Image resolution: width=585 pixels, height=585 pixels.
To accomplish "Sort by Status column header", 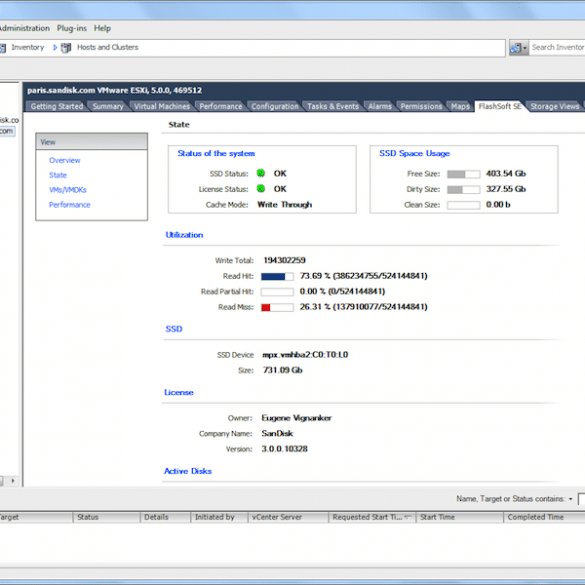I will [106, 517].
